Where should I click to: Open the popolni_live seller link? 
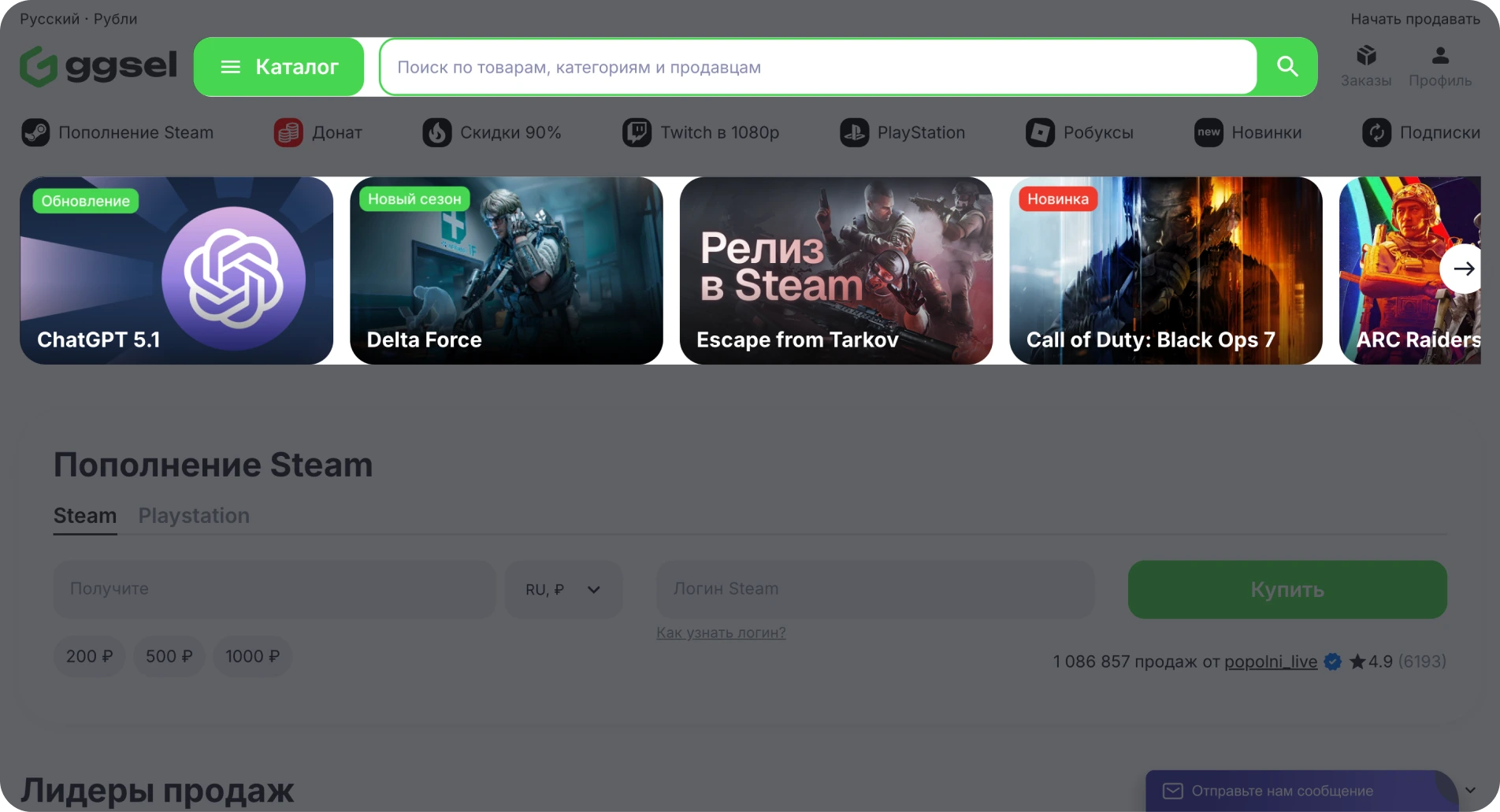click(x=1270, y=662)
